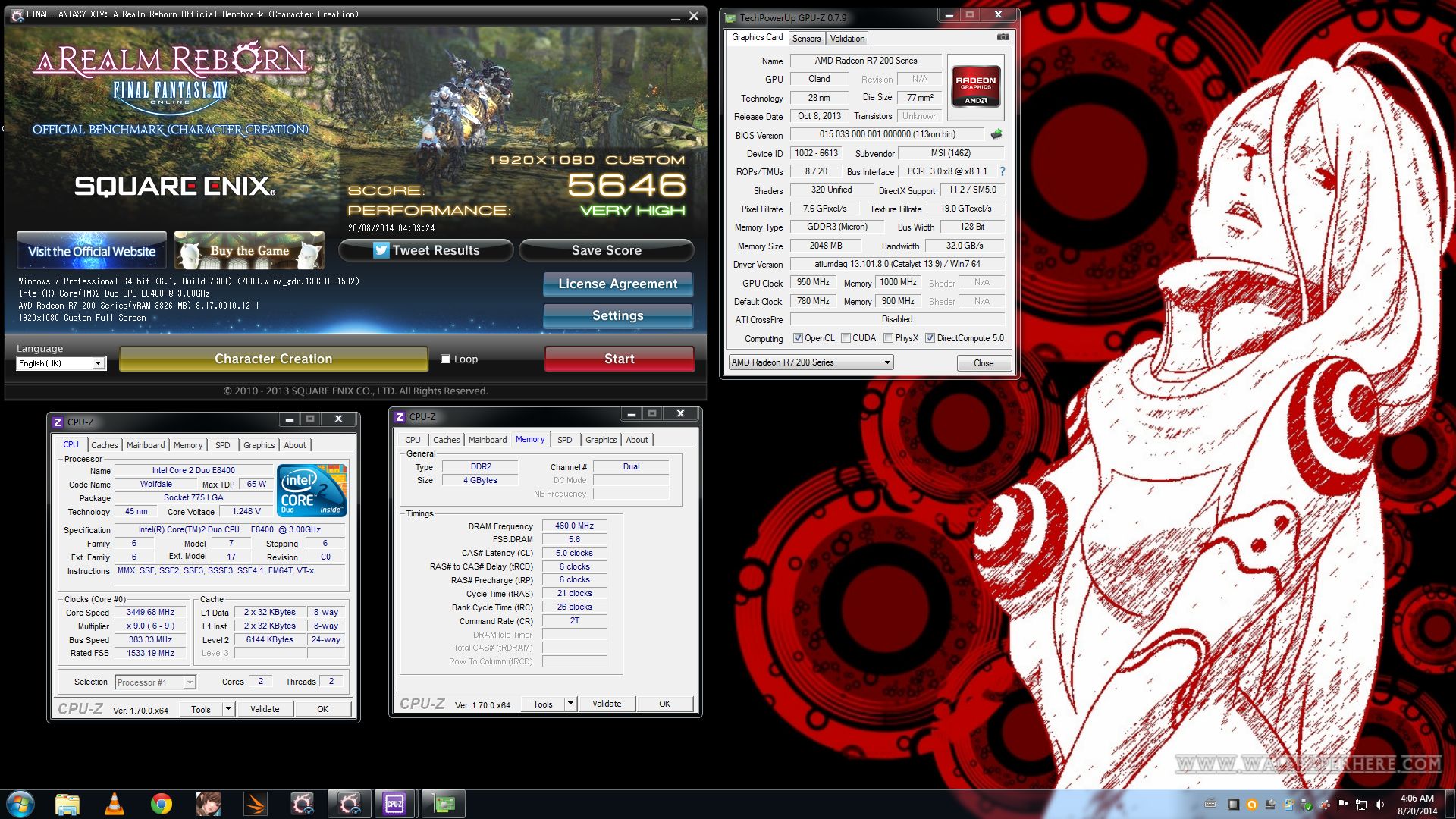Click the Save Score button

click(607, 250)
